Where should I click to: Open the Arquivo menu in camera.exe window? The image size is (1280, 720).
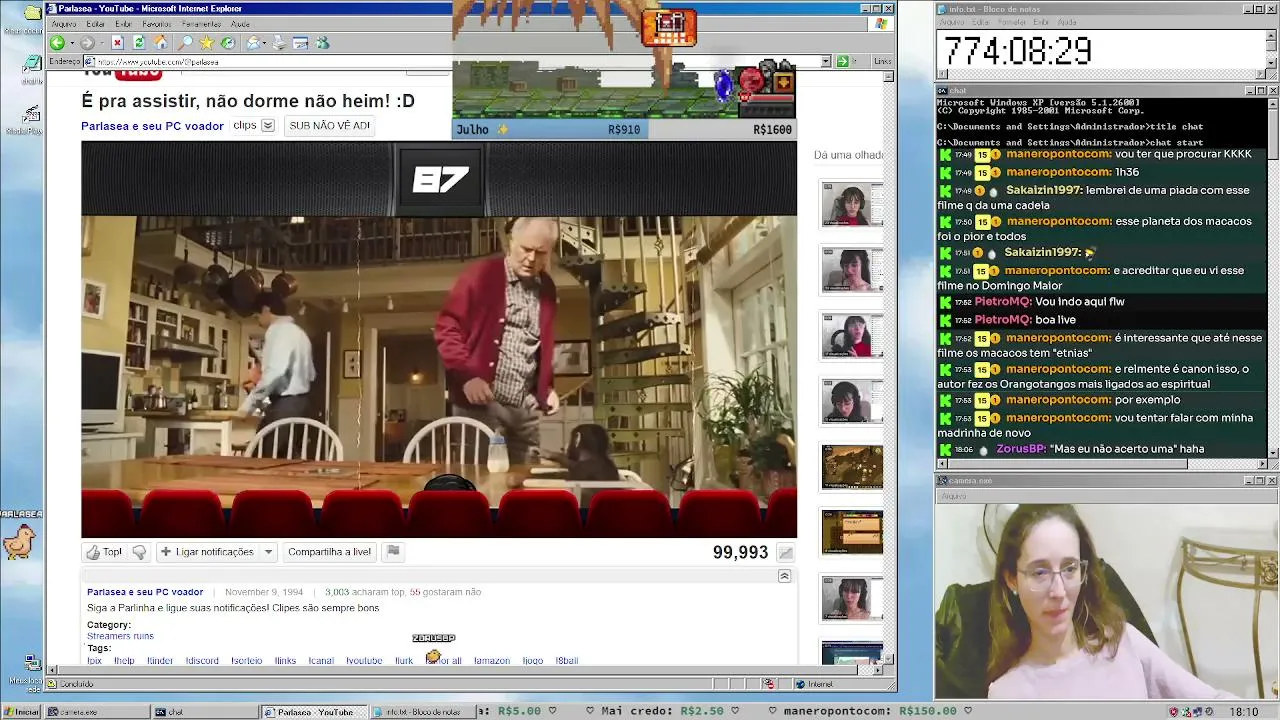953,495
